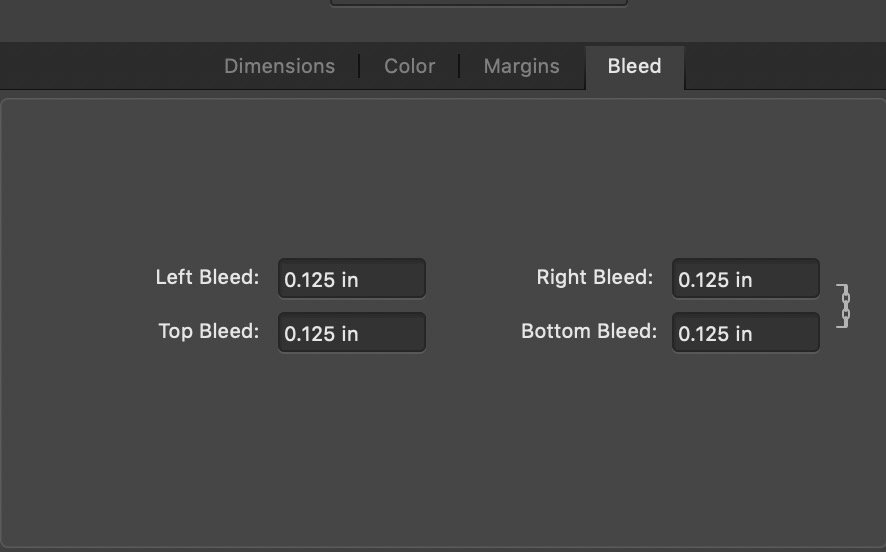The height and width of the screenshot is (552, 886).
Task: Click empty panel area above bleed fields
Action: tap(443, 175)
